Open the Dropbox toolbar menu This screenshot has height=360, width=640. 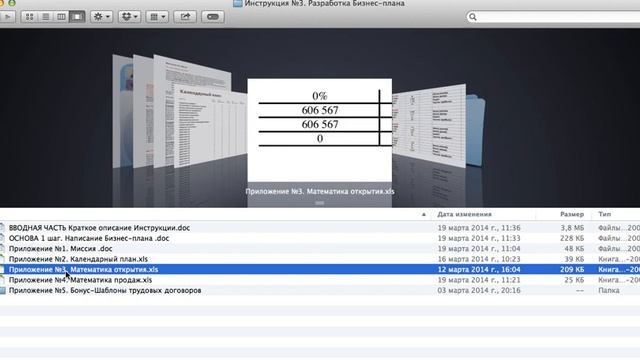pos(129,17)
